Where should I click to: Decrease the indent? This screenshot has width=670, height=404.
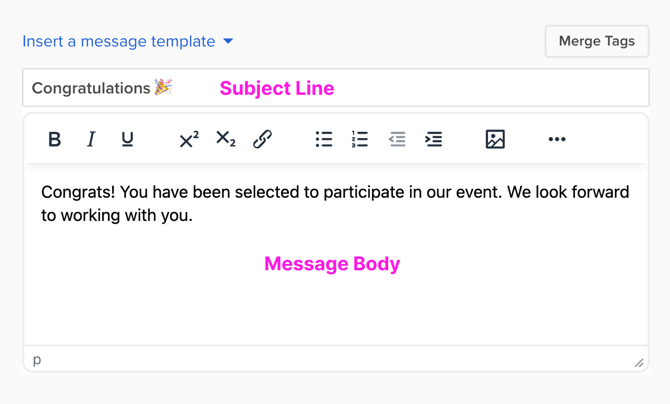397,140
